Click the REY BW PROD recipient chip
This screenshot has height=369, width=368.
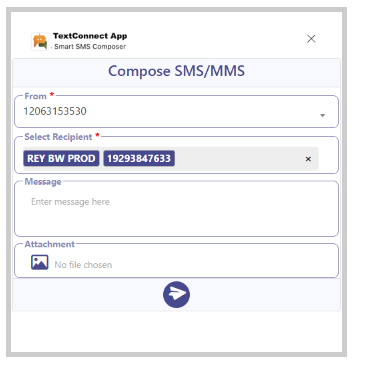[61, 158]
